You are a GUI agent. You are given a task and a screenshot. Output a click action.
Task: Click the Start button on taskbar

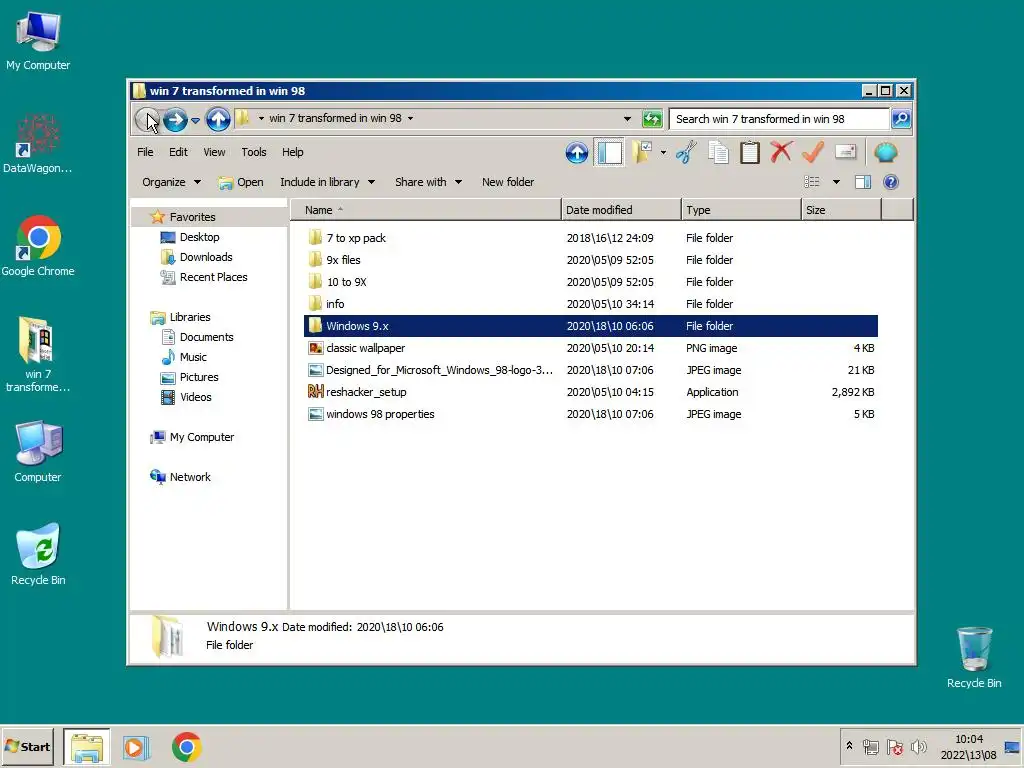27,747
